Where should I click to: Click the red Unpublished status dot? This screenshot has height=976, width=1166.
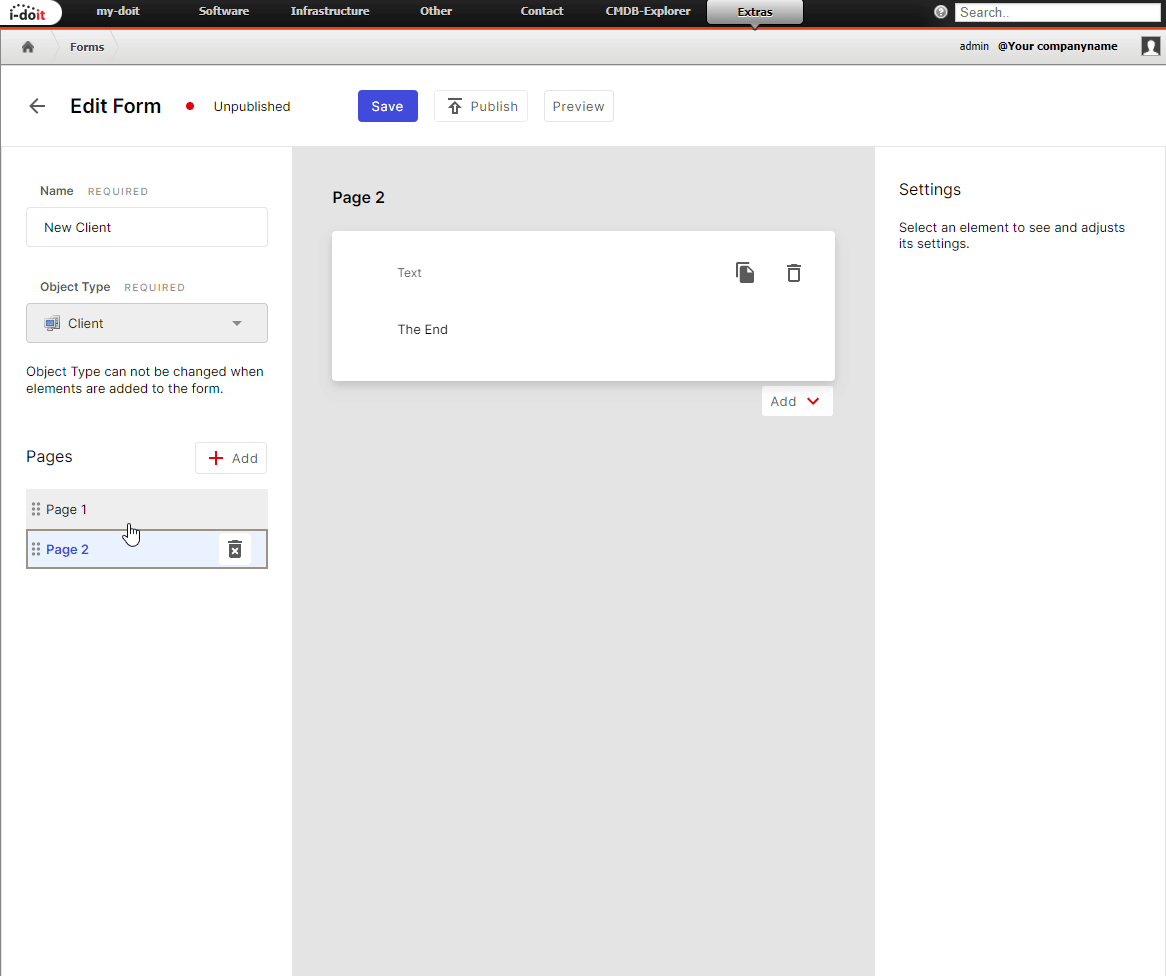[190, 106]
